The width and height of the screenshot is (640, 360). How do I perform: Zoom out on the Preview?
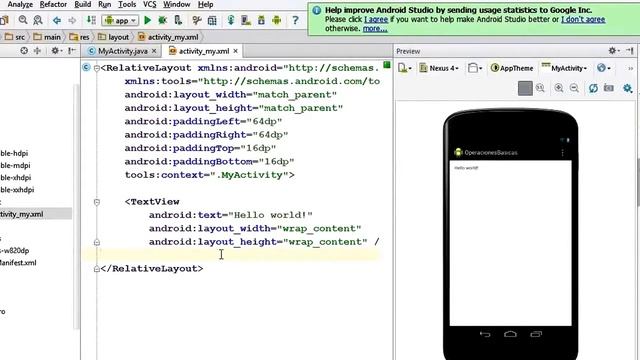tap(574, 88)
